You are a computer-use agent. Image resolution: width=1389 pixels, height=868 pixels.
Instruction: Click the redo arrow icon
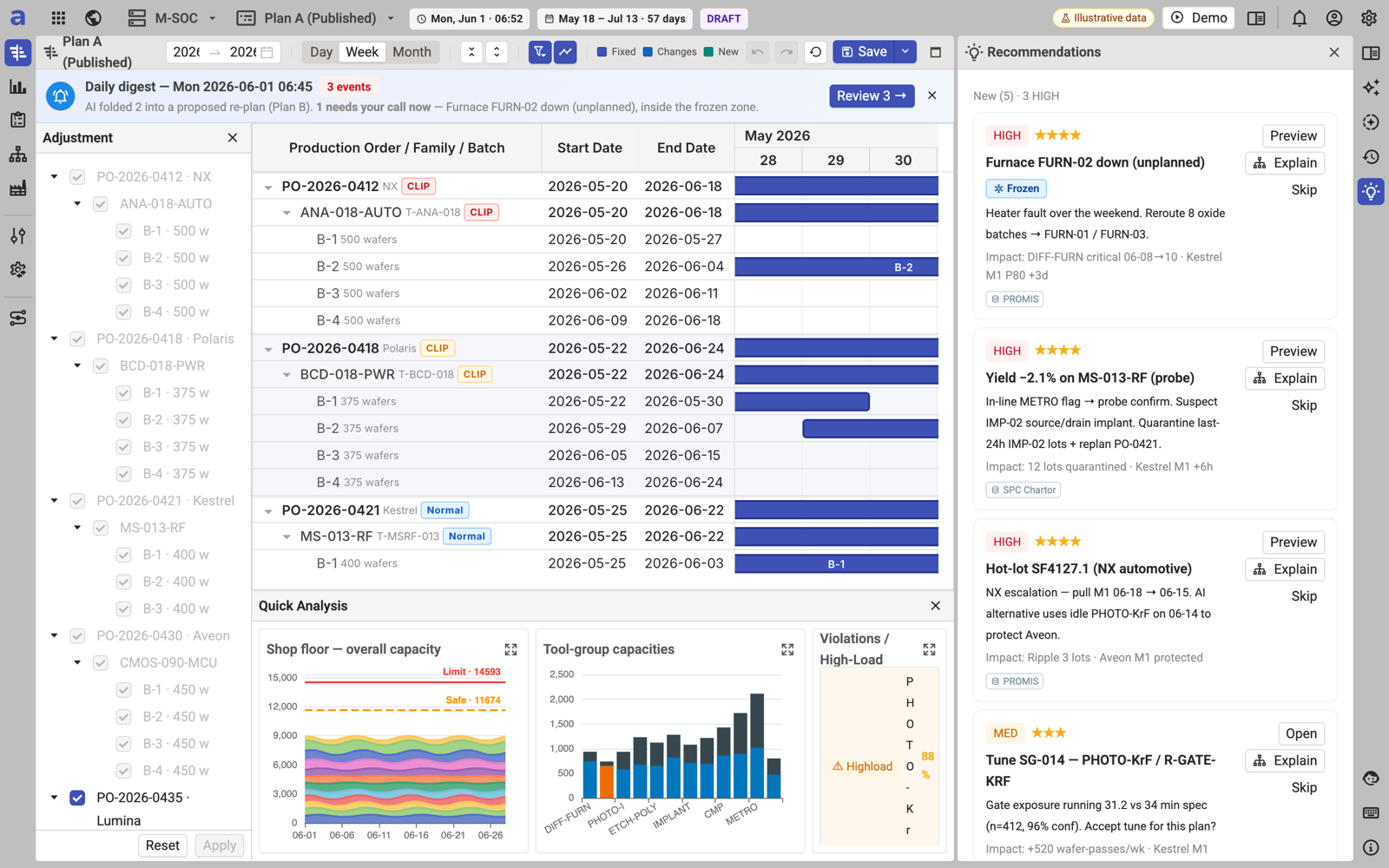tap(787, 52)
